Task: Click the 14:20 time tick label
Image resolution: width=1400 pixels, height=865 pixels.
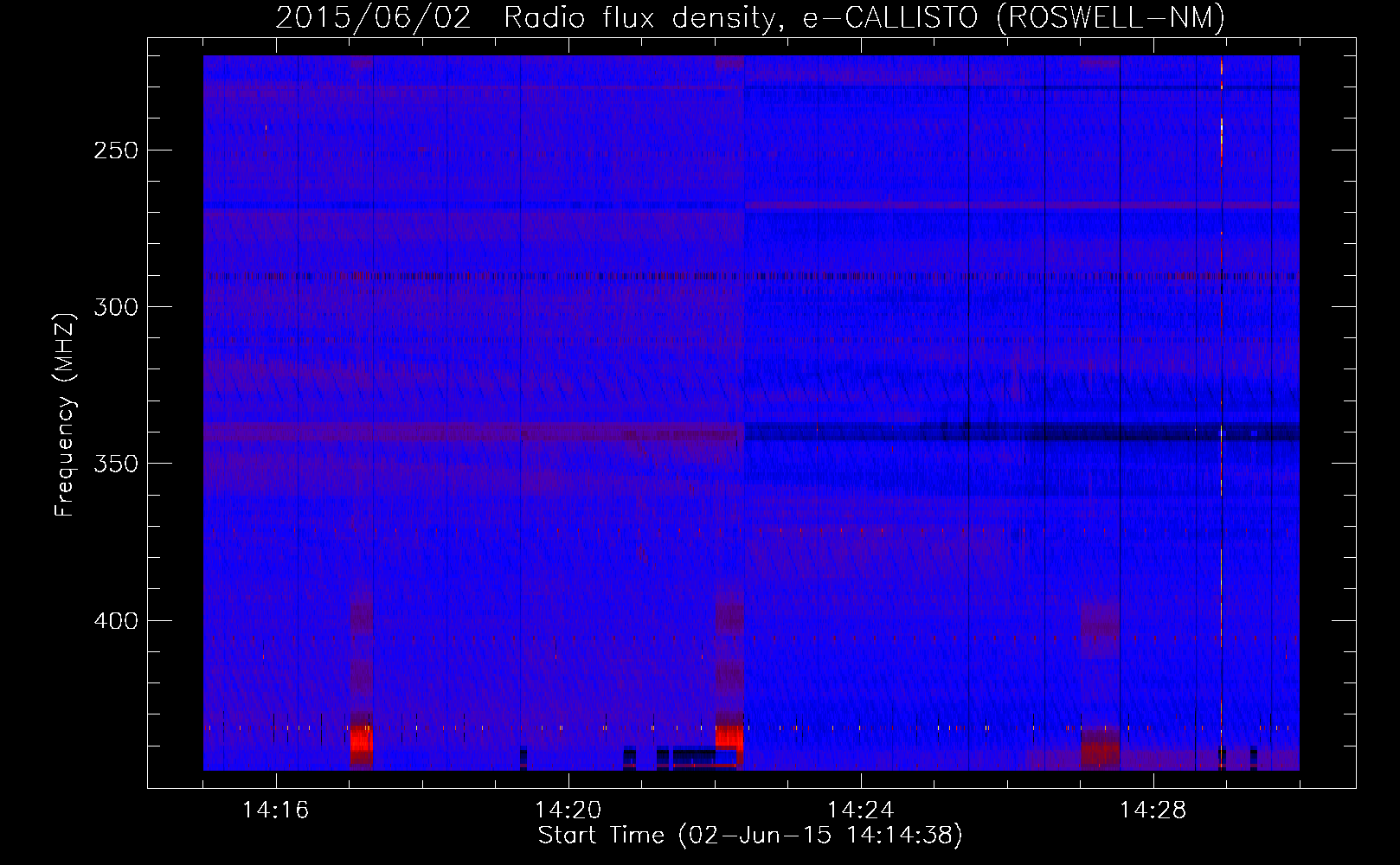Action: point(568,811)
